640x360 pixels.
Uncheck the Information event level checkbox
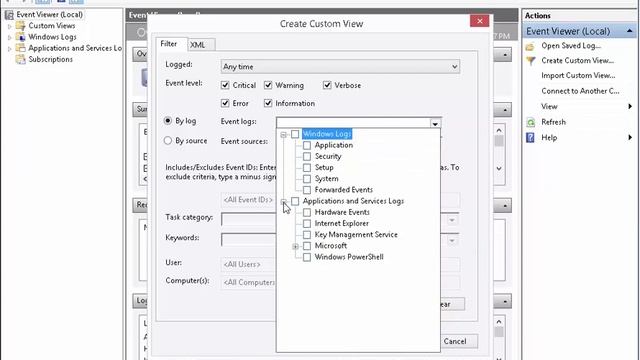(x=268, y=103)
